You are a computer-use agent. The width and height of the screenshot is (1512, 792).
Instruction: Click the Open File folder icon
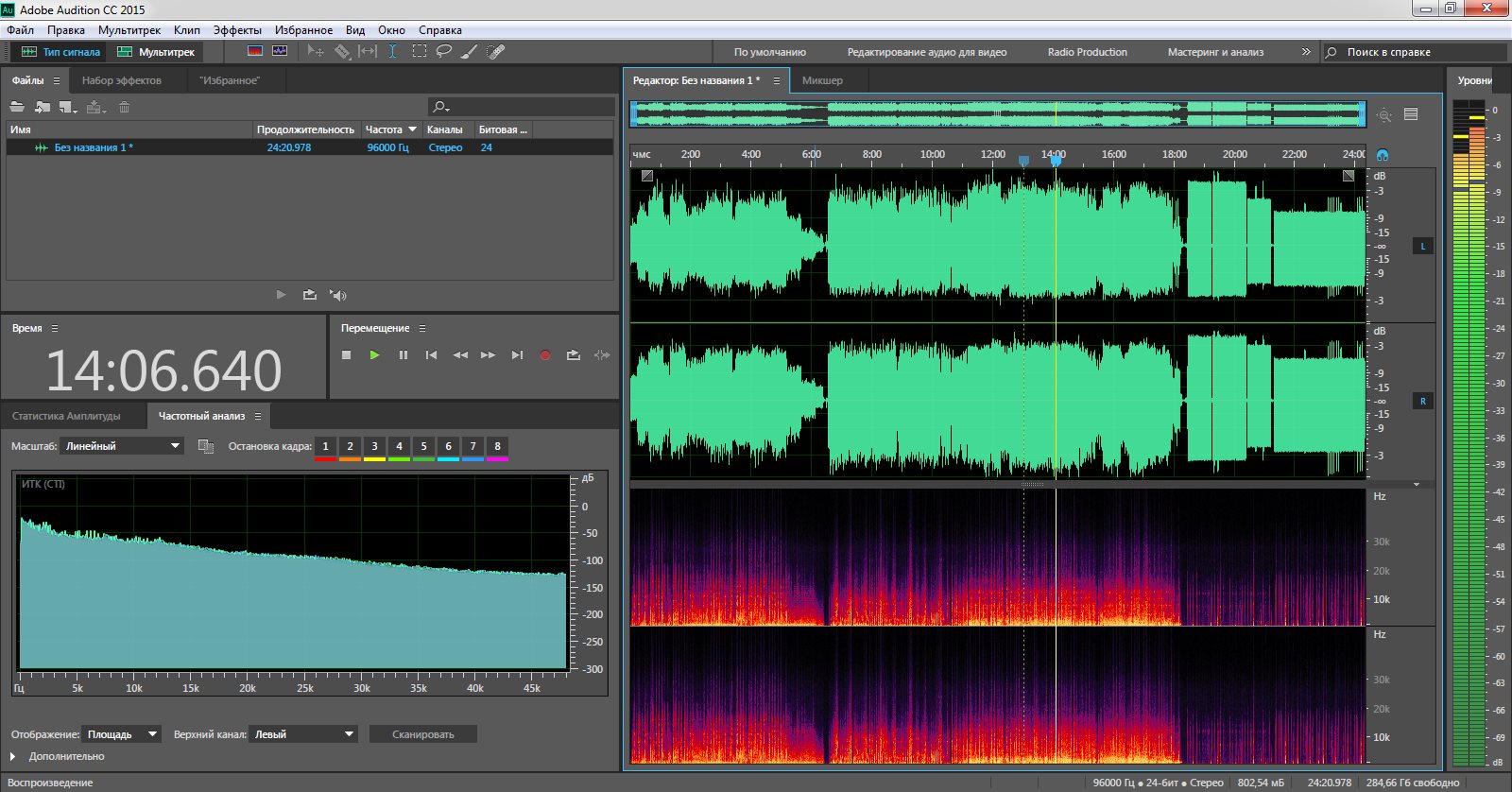[x=17, y=108]
